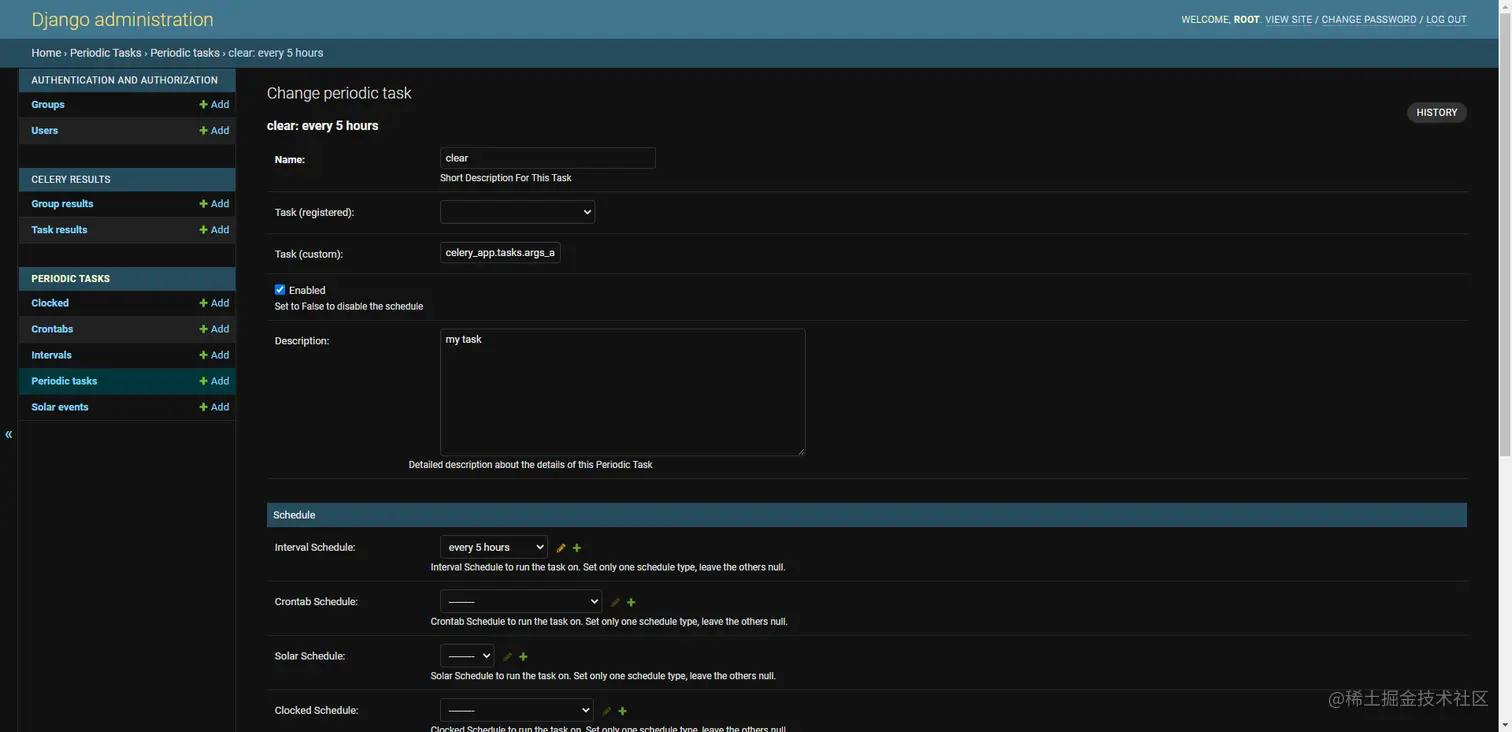The height and width of the screenshot is (732, 1512).
Task: Click the Periodic tasks model breadcrumb
Action: point(185,53)
